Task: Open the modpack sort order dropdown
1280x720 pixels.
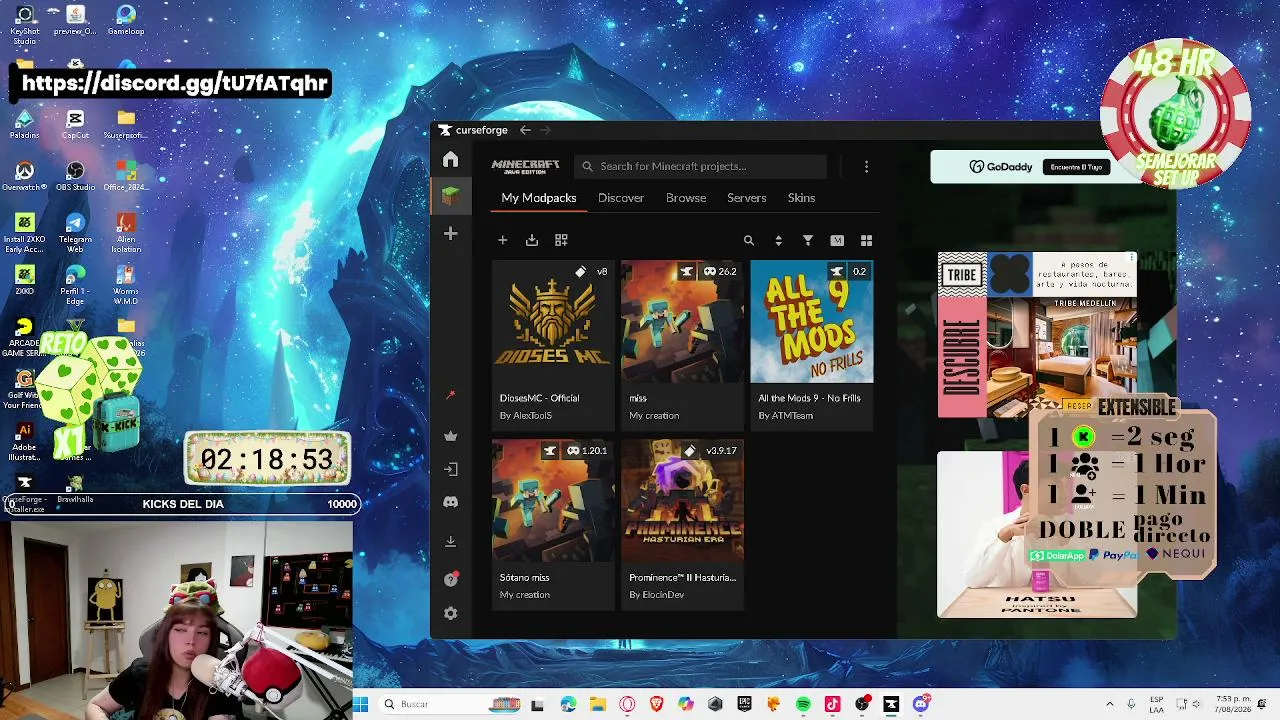Action: point(778,240)
